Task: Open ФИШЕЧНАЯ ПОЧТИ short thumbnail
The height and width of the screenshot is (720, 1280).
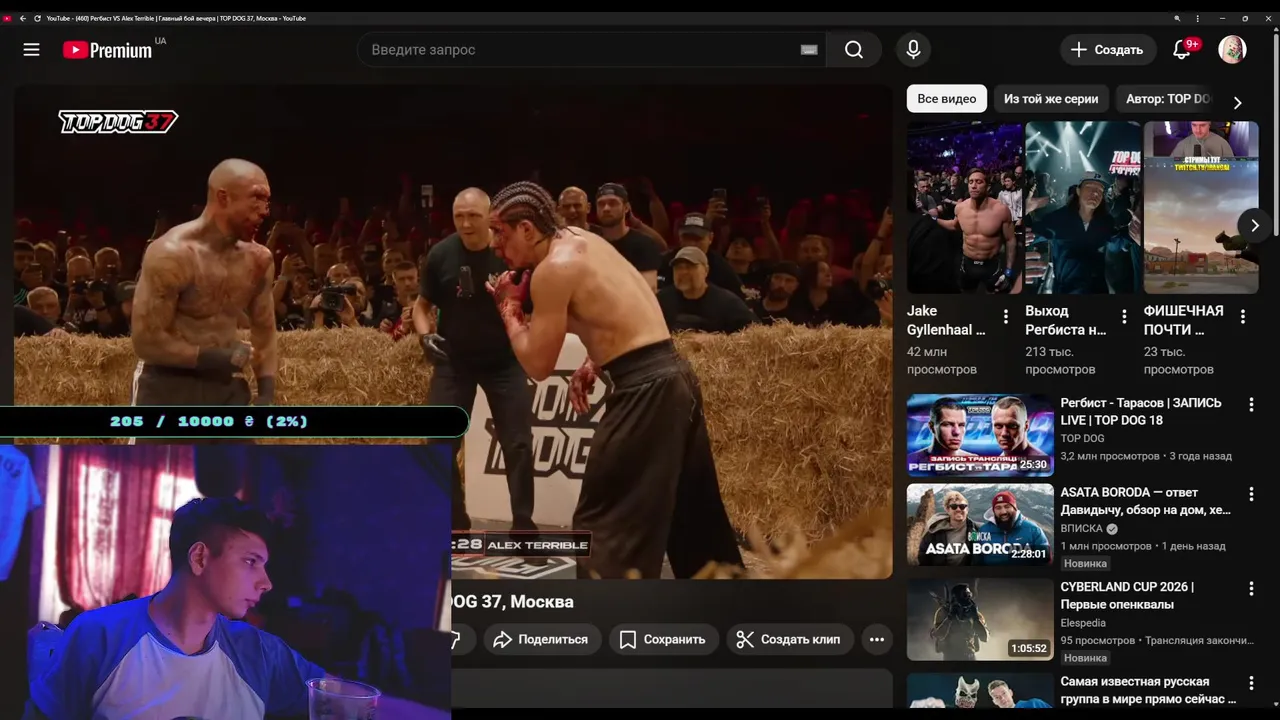Action: [1201, 208]
